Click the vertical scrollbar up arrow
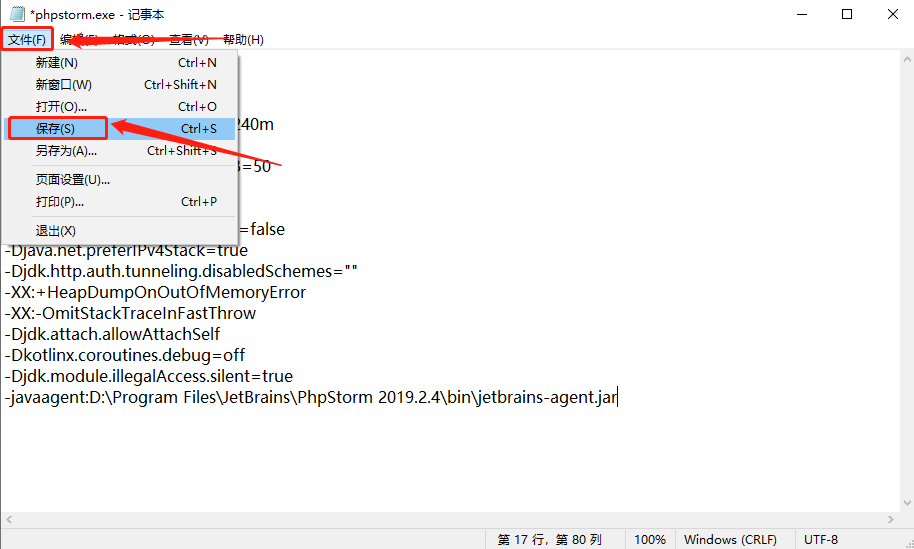This screenshot has width=914, height=549. (x=907, y=59)
